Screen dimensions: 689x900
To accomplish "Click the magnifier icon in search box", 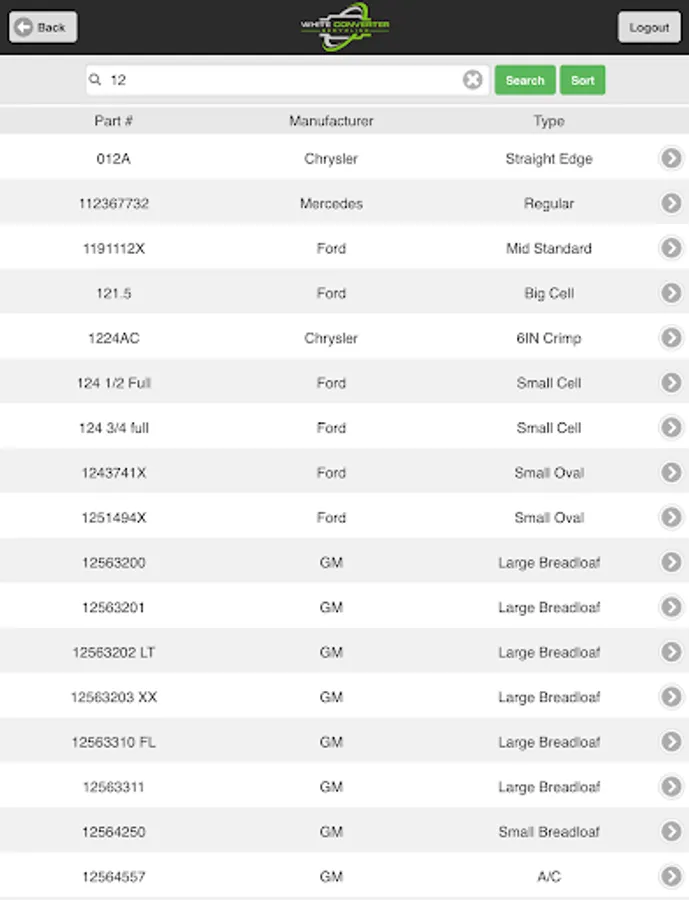I will coord(96,80).
